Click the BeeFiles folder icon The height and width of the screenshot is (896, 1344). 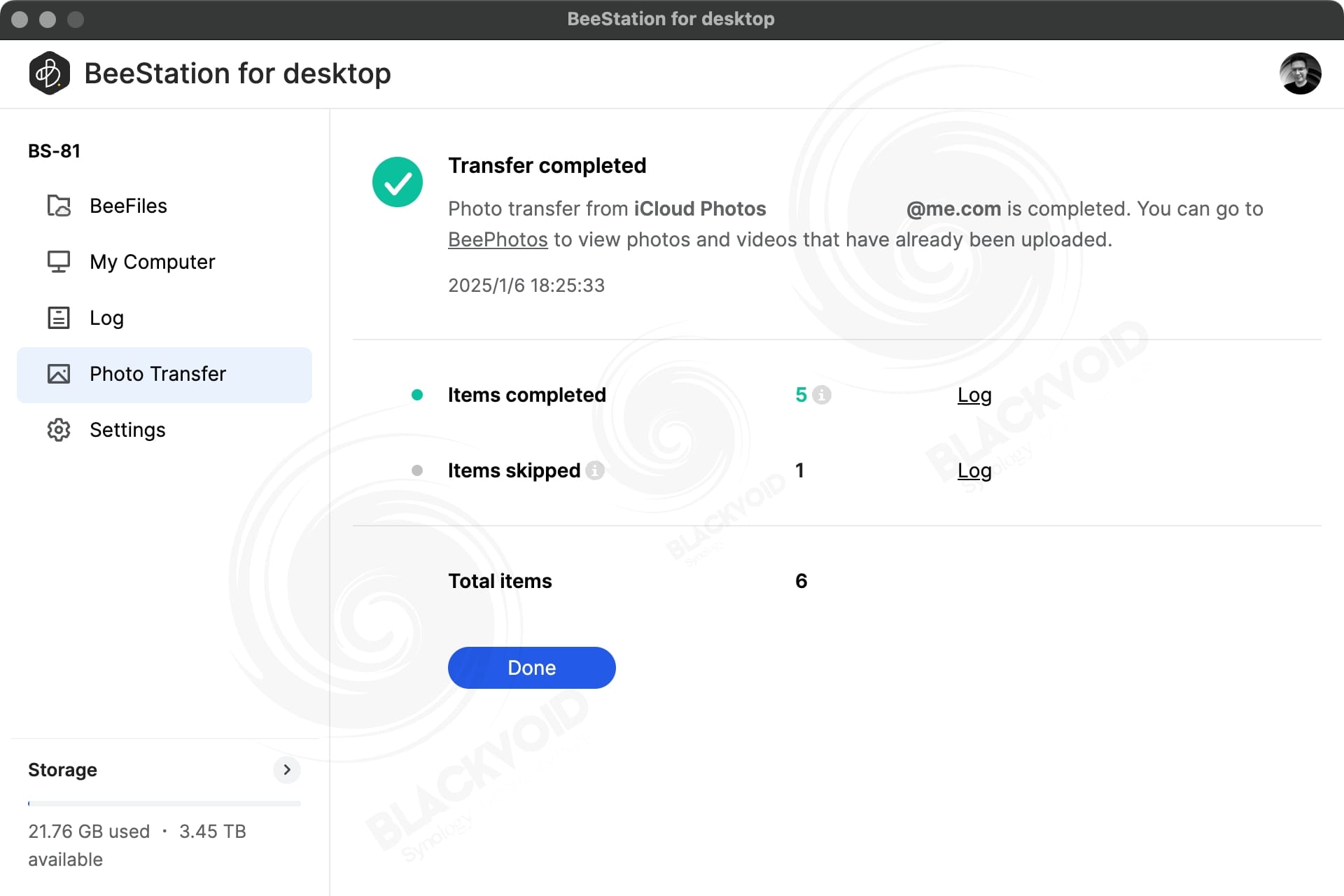59,206
